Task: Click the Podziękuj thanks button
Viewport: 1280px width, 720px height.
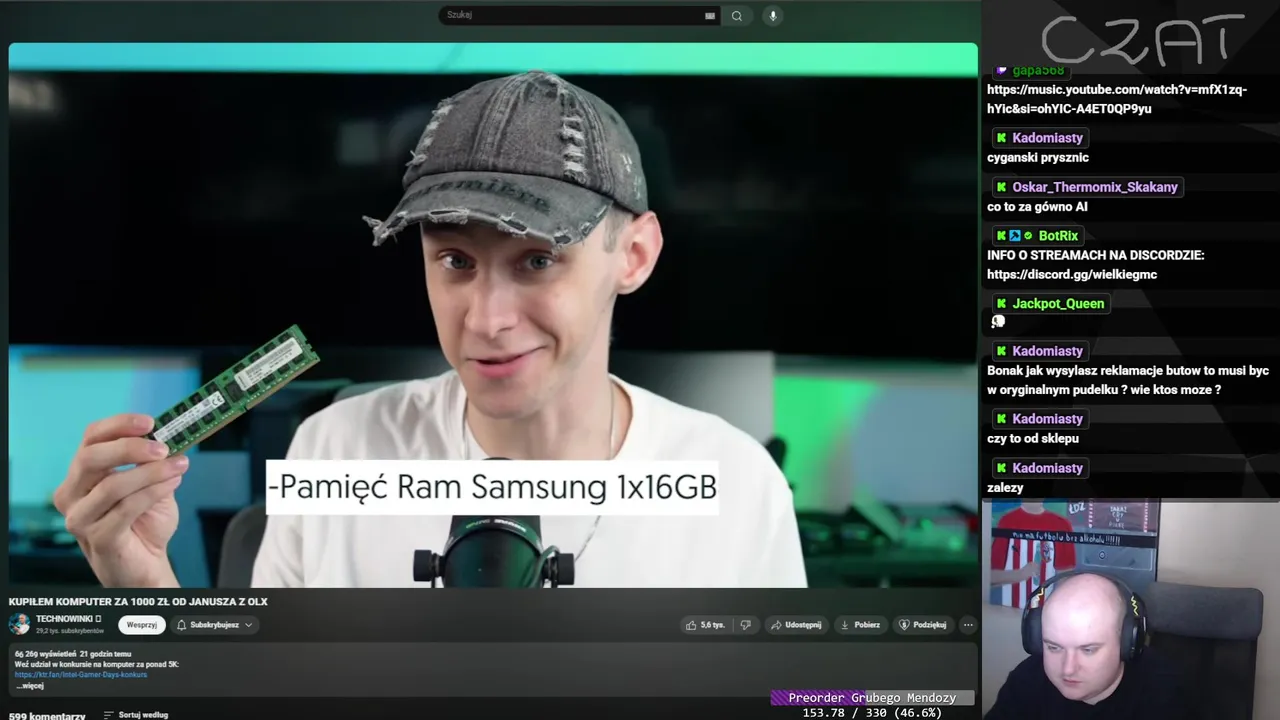Action: [922, 625]
